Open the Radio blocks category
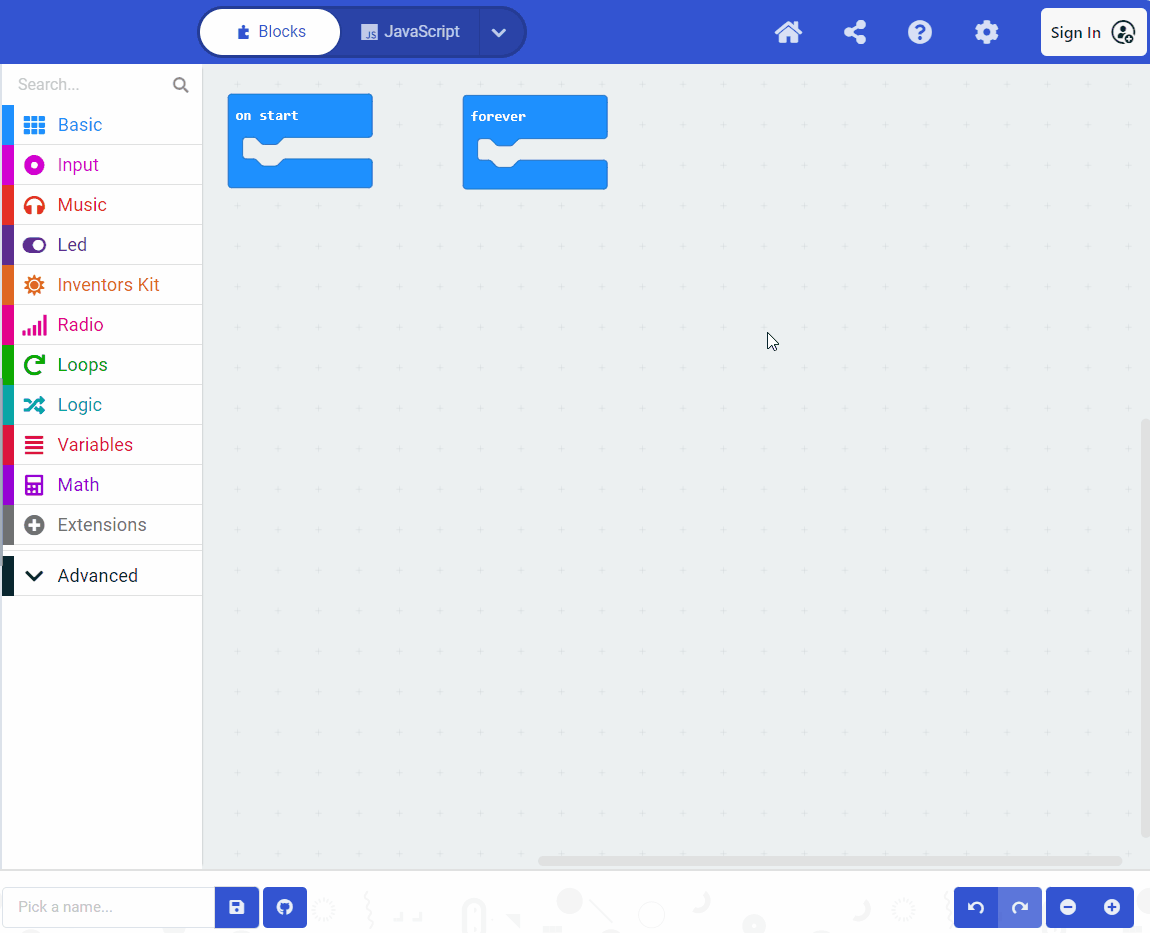This screenshot has width=1150, height=933. (x=102, y=325)
